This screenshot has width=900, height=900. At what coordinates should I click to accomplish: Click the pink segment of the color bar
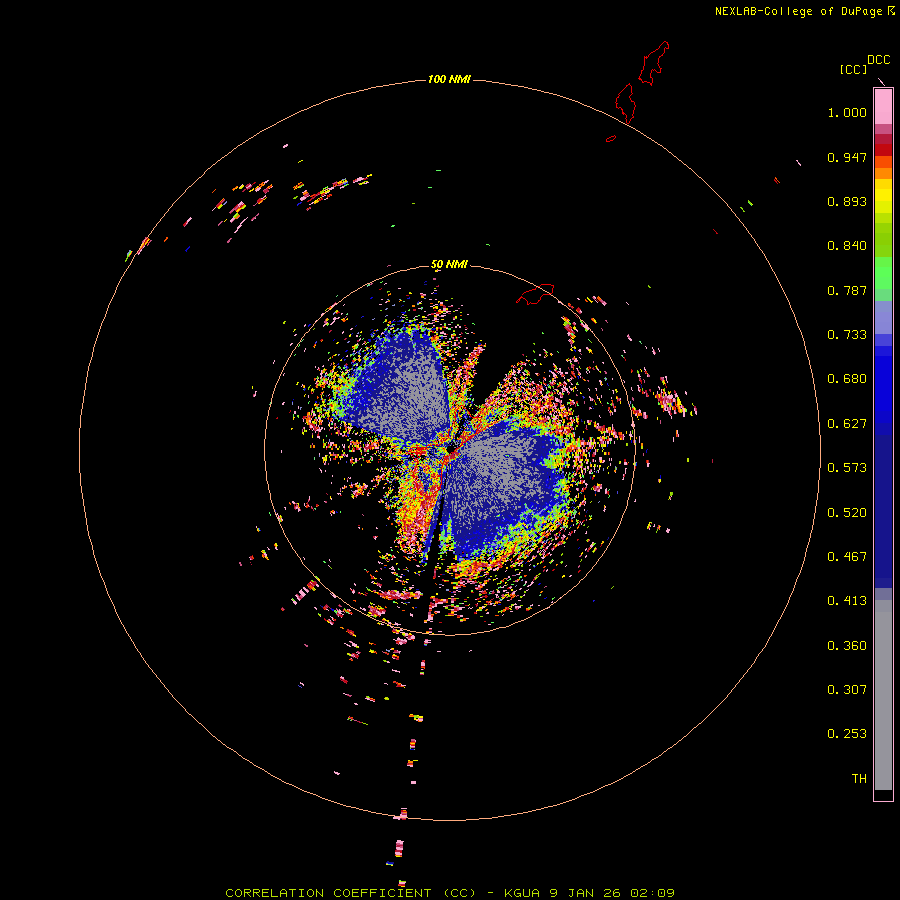(x=883, y=107)
